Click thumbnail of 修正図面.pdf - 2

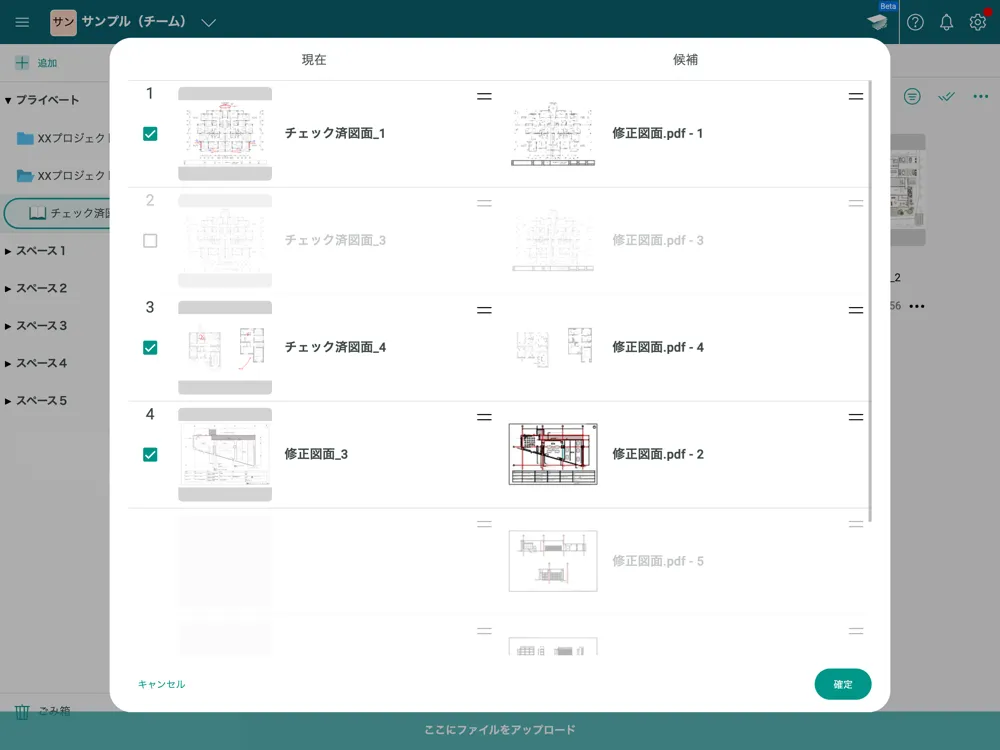click(553, 454)
